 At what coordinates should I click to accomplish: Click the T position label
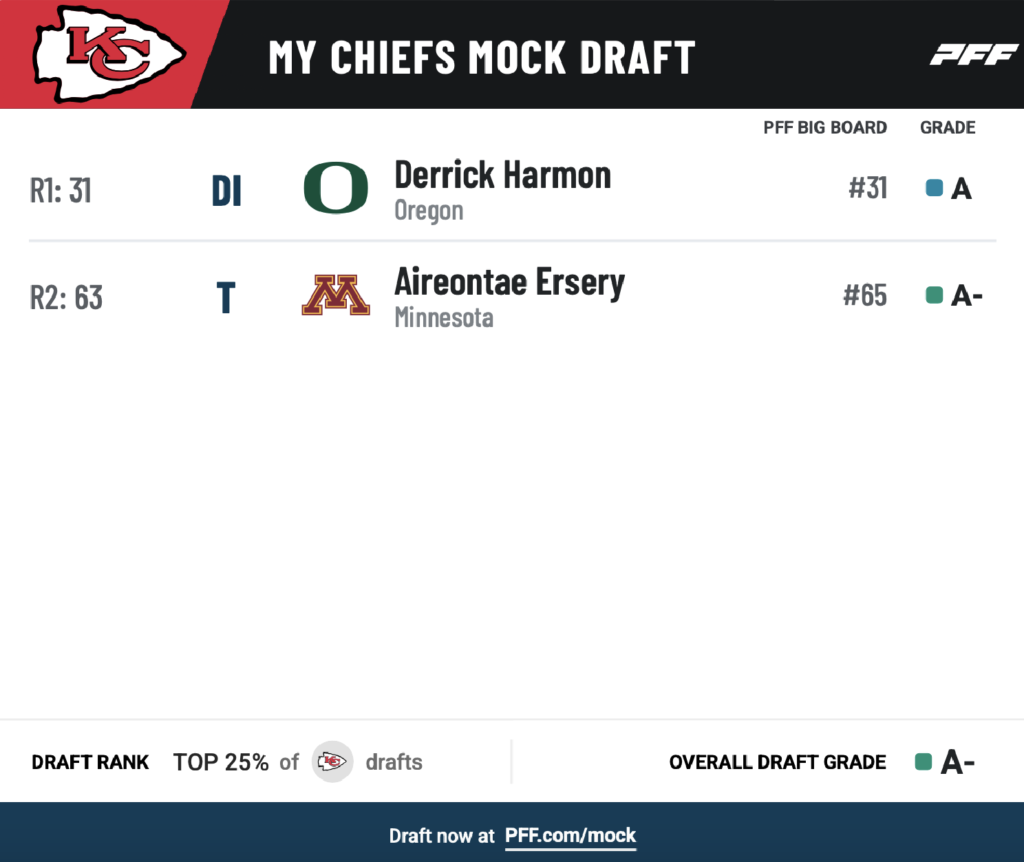point(225,298)
